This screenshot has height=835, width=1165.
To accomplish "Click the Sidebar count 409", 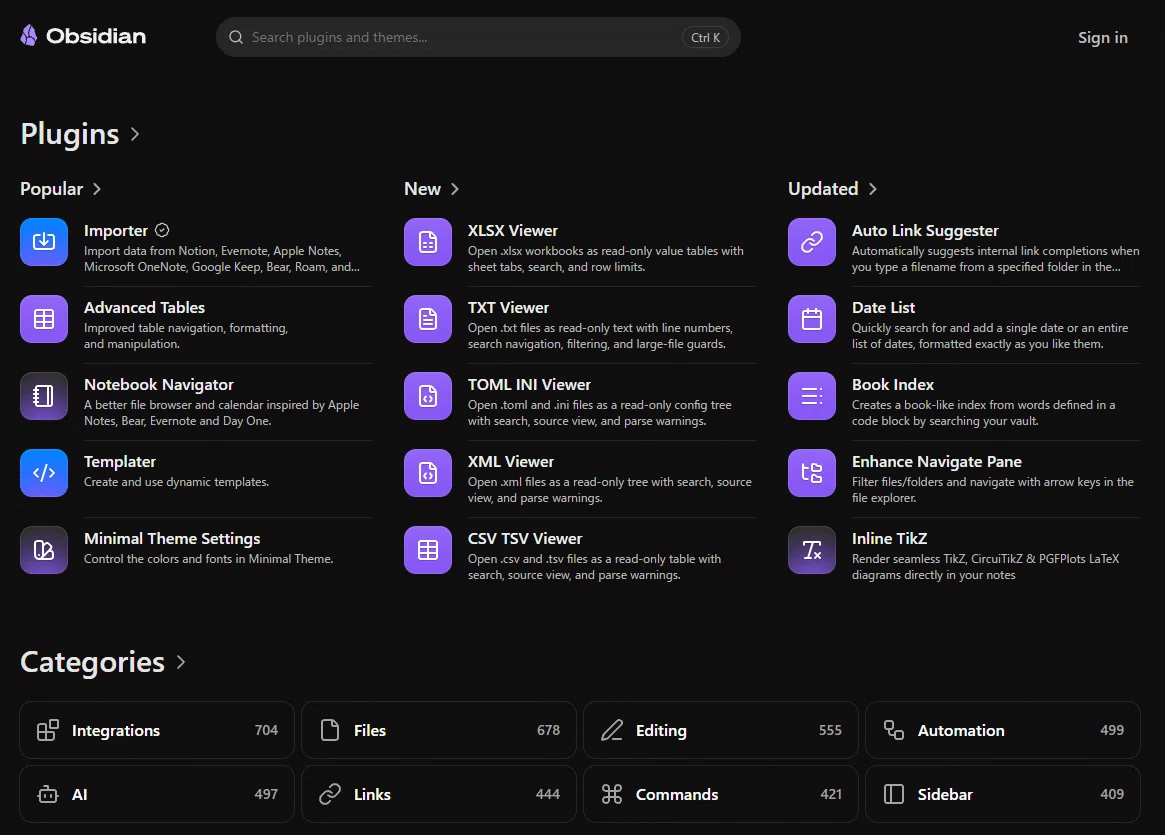I will (x=1112, y=794).
